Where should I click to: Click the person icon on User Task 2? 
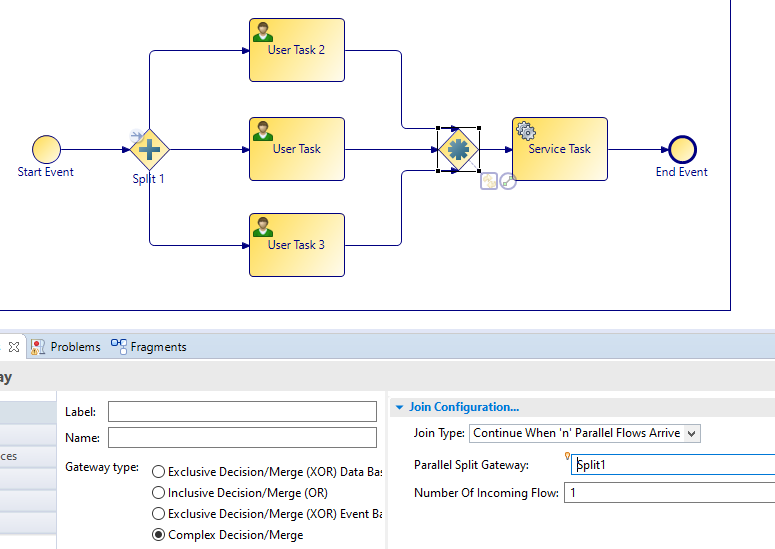[x=263, y=31]
